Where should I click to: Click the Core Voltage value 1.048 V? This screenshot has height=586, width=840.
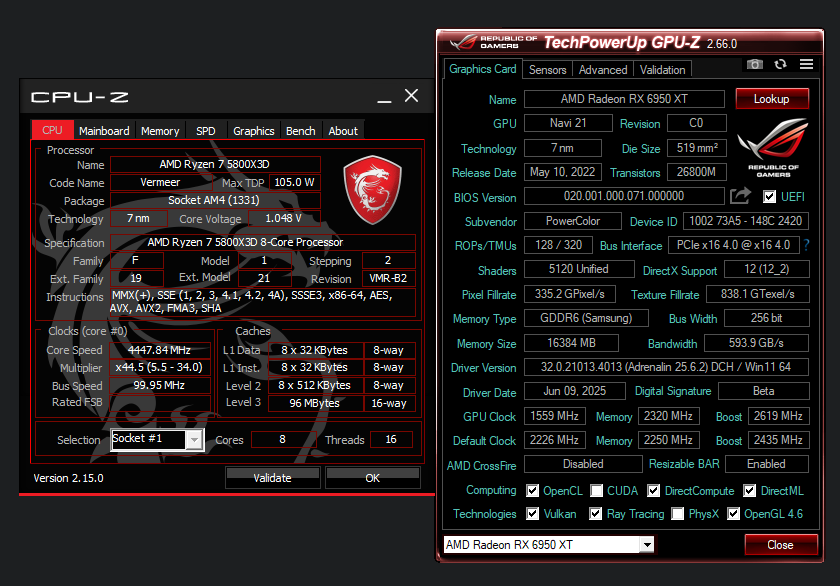[284, 218]
